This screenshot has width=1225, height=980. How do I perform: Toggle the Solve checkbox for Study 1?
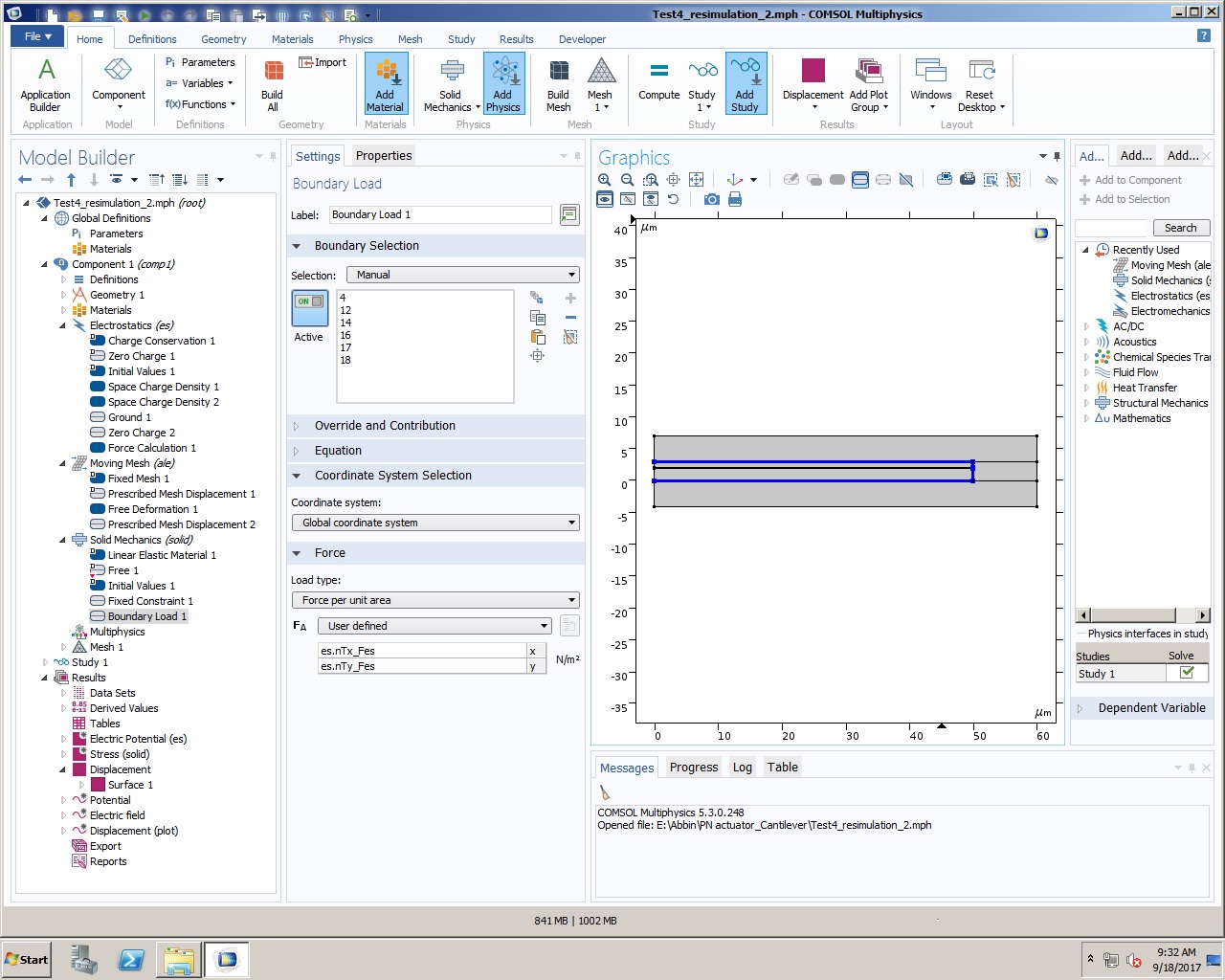click(x=1187, y=673)
